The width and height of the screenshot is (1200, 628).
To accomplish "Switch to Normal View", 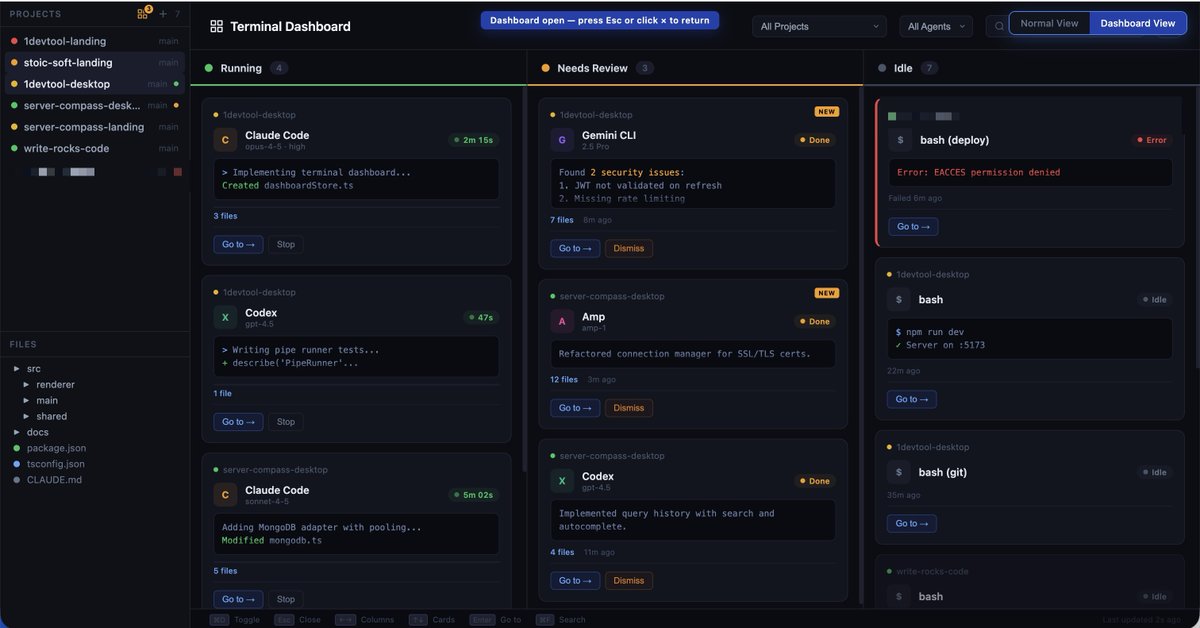I will click(x=1049, y=23).
